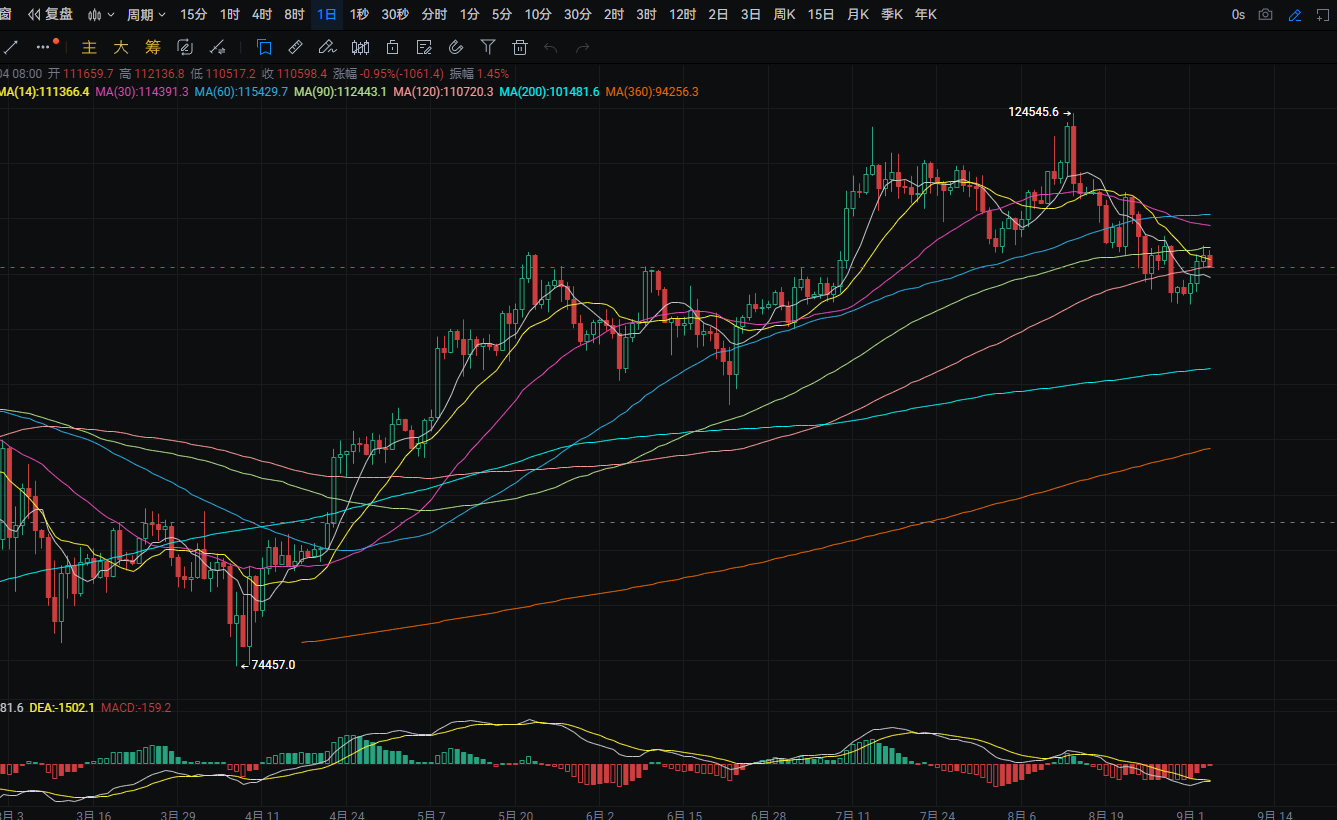Click the trash icon to delete drawings

(520, 47)
